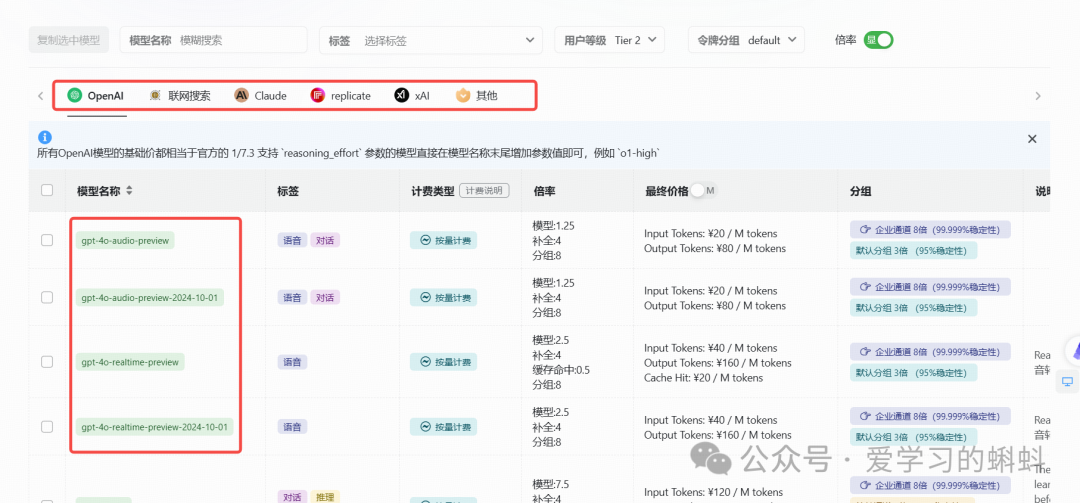Open the OpenAI provider tab
The image size is (1080, 503).
(96, 96)
